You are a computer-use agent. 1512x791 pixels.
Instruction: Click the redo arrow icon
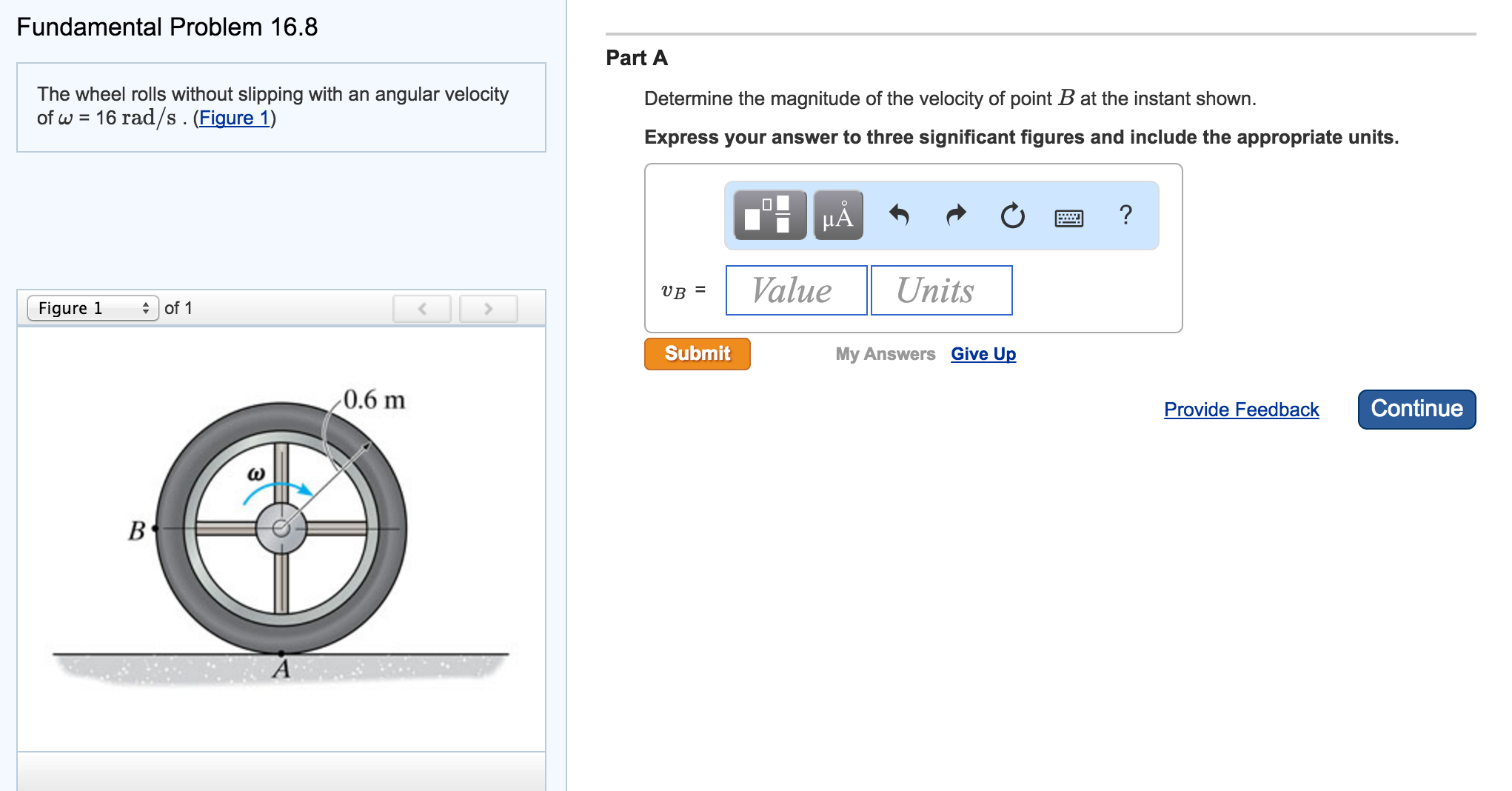(x=956, y=216)
